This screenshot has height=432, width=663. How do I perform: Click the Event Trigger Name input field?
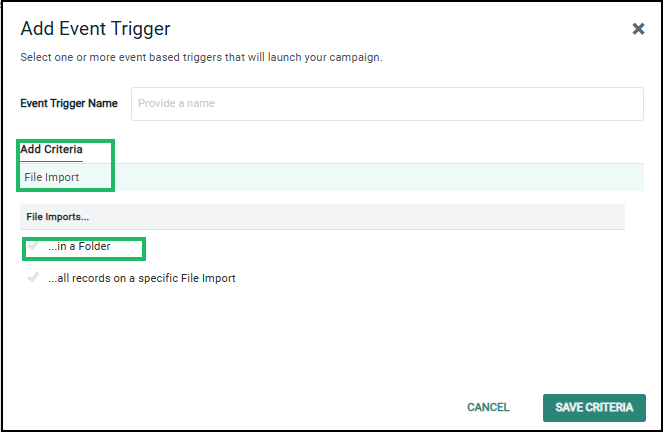[x=387, y=103]
